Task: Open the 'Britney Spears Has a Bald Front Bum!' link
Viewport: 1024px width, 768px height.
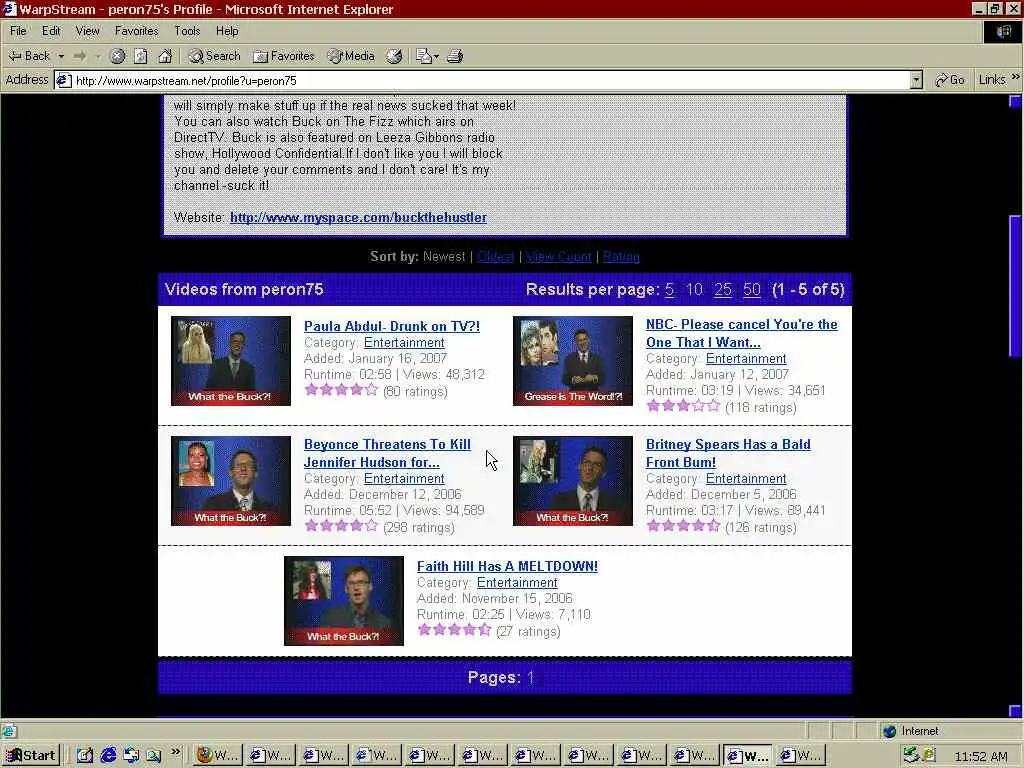Action: 728,453
